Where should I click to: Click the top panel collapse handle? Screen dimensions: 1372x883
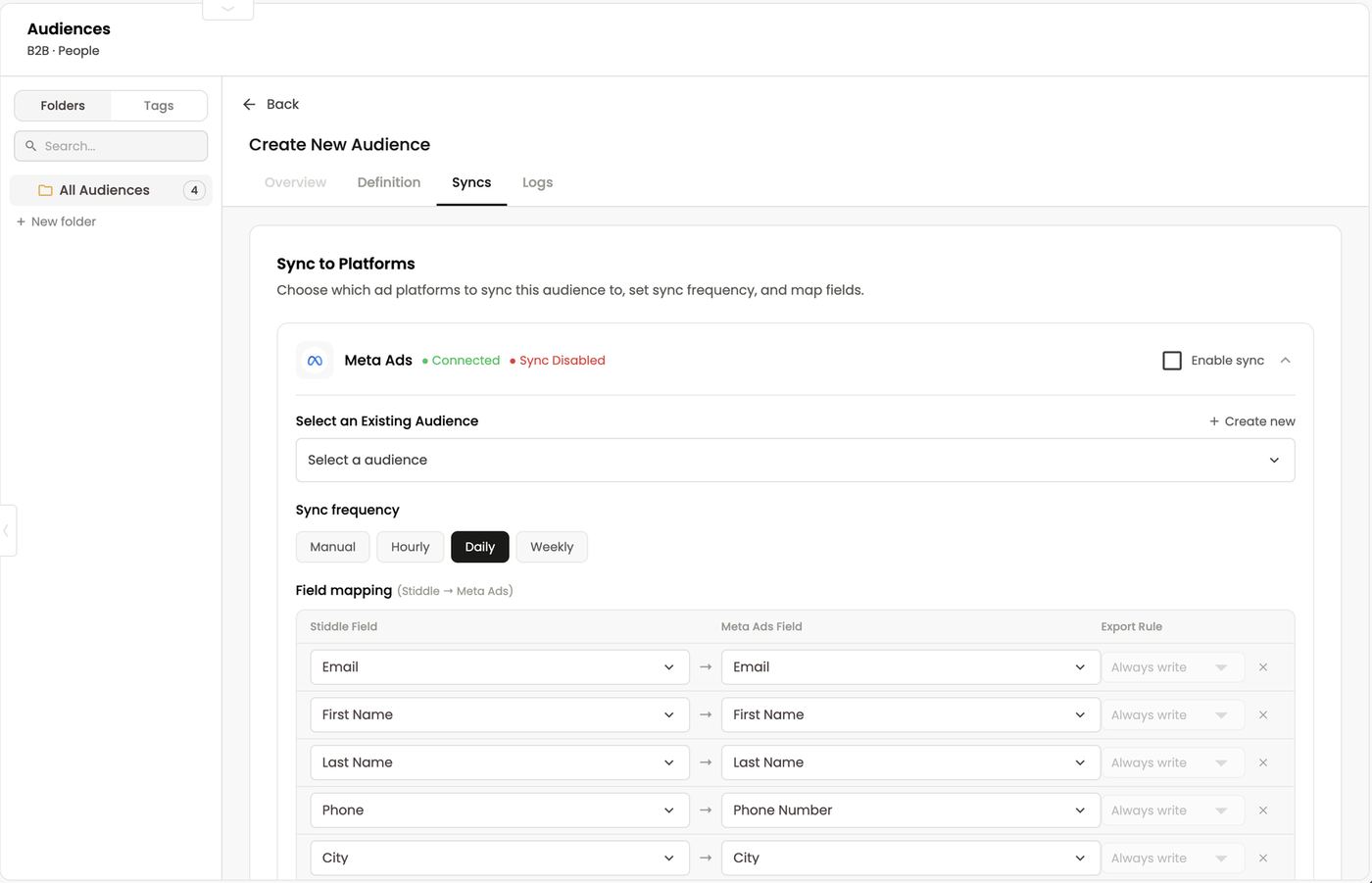227,9
